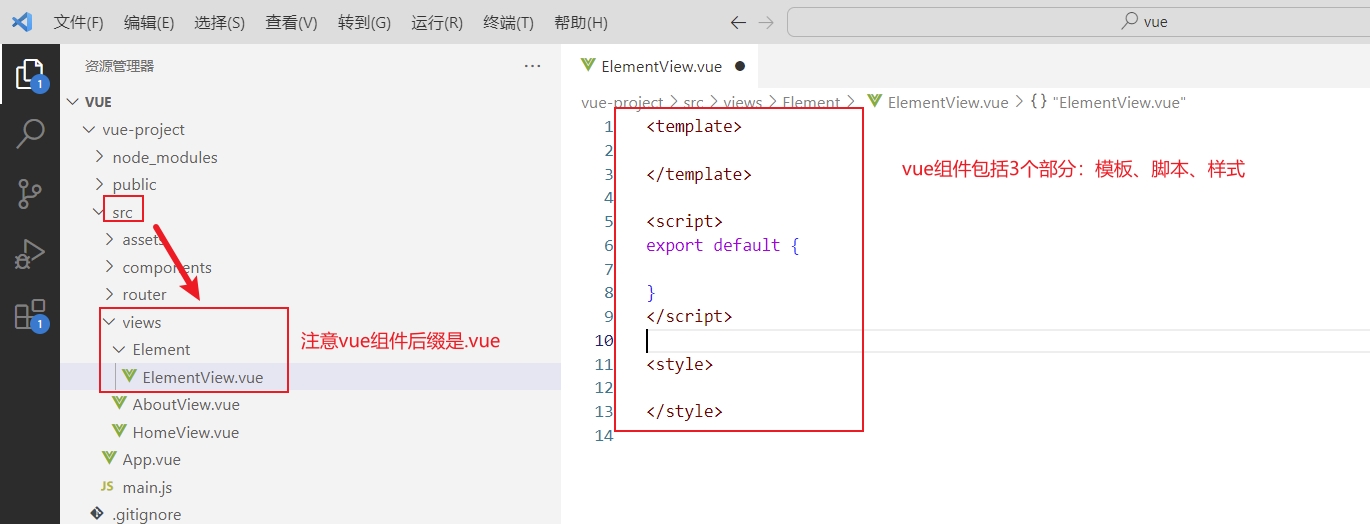Click the views breadcrumb segment

pos(742,102)
